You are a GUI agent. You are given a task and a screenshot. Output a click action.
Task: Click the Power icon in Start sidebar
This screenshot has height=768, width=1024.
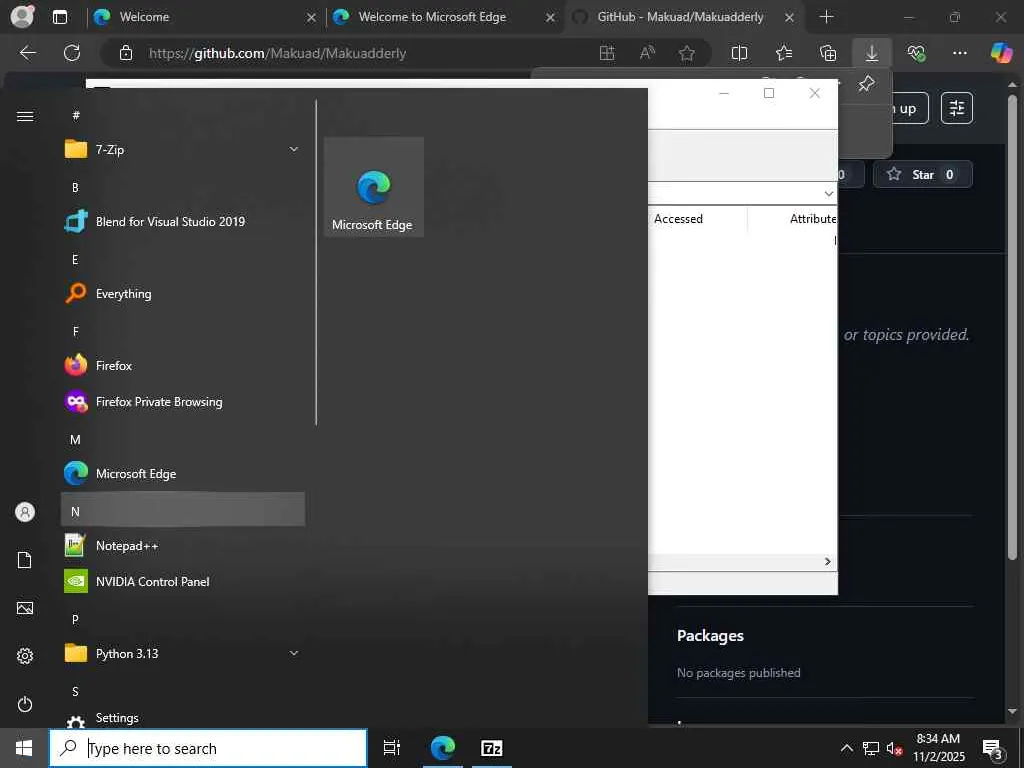(x=25, y=704)
